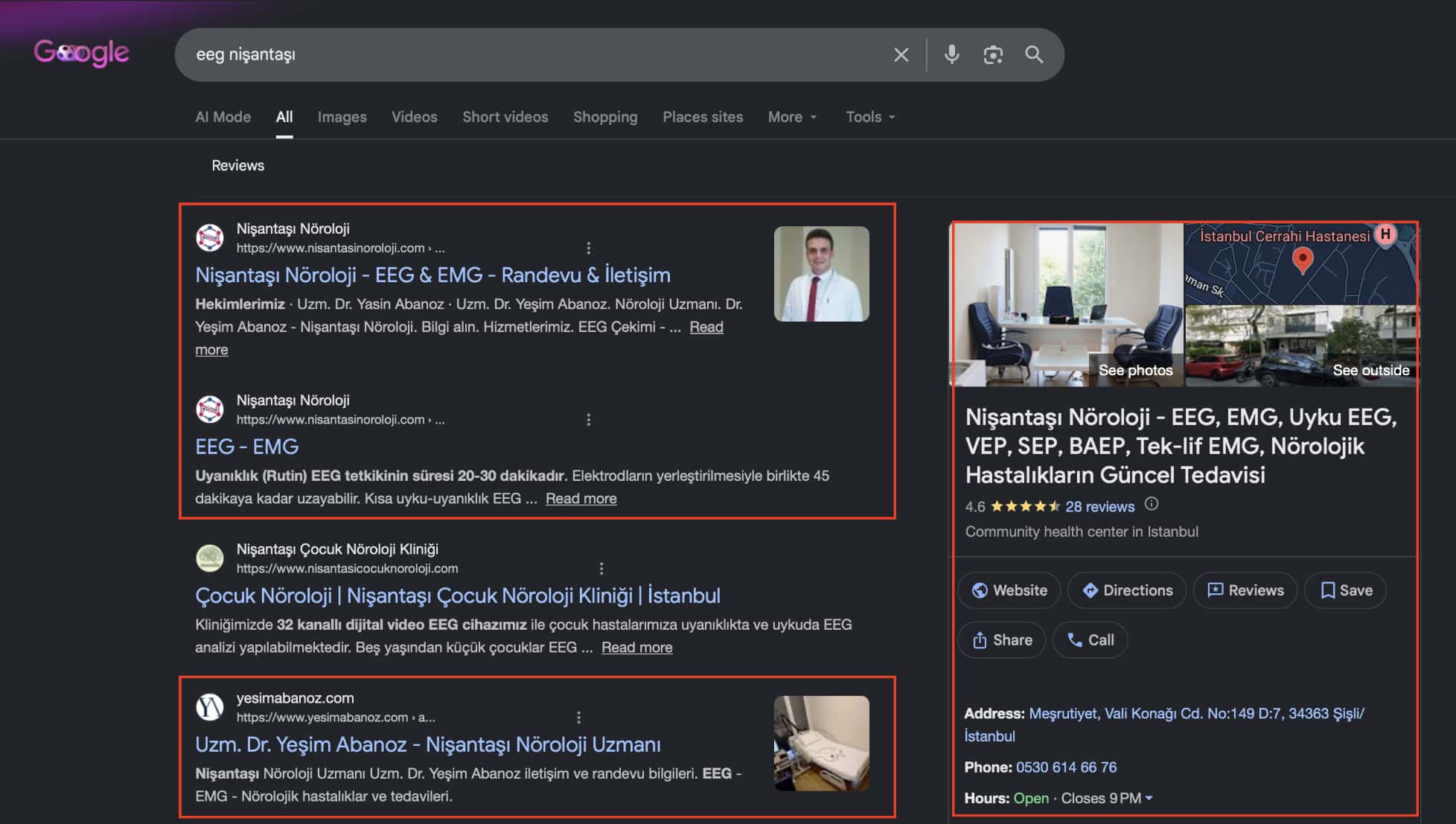Submit search with the magnifier icon
The height and width of the screenshot is (824, 1456).
[1034, 54]
